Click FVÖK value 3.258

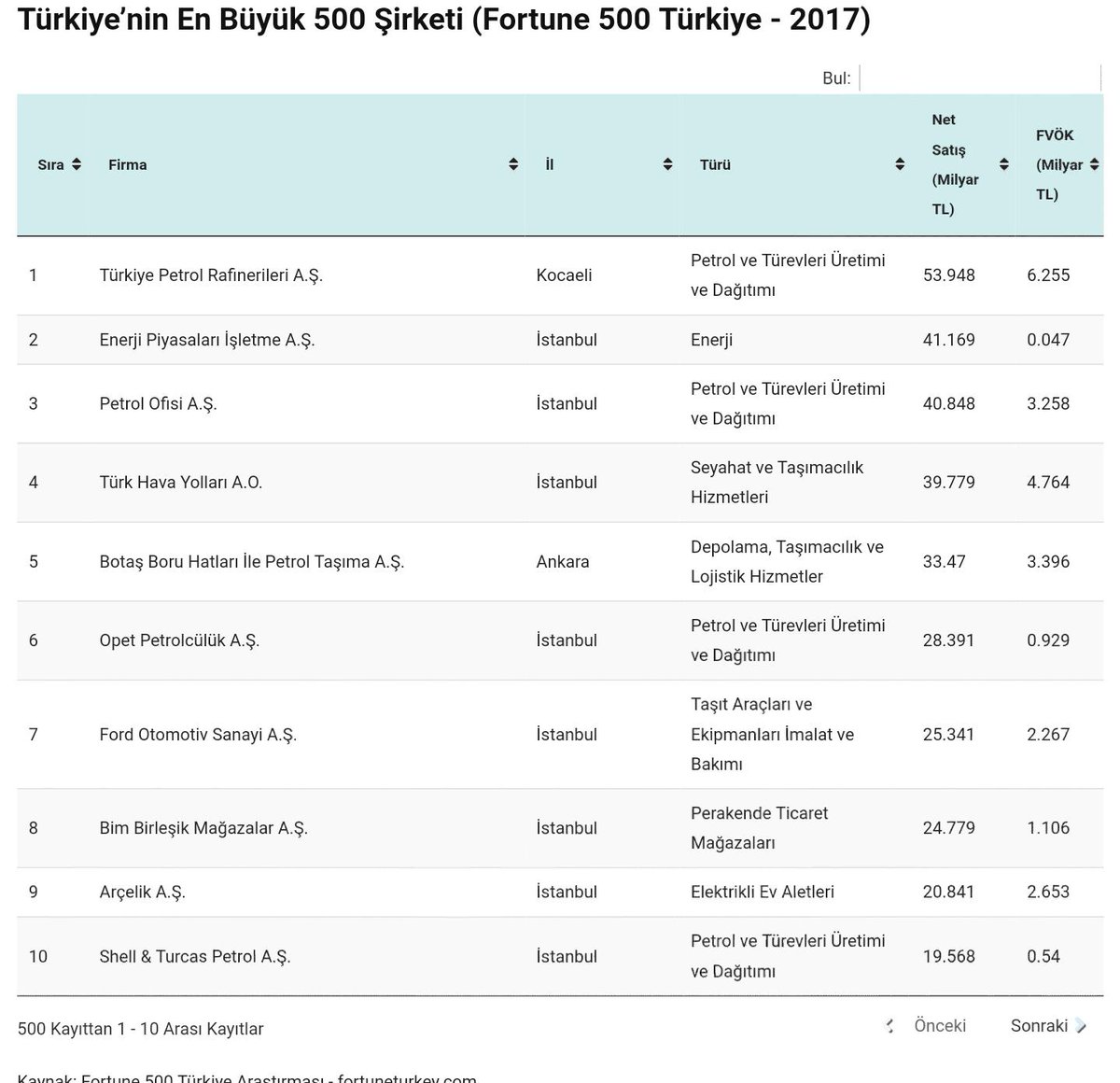click(x=1048, y=403)
